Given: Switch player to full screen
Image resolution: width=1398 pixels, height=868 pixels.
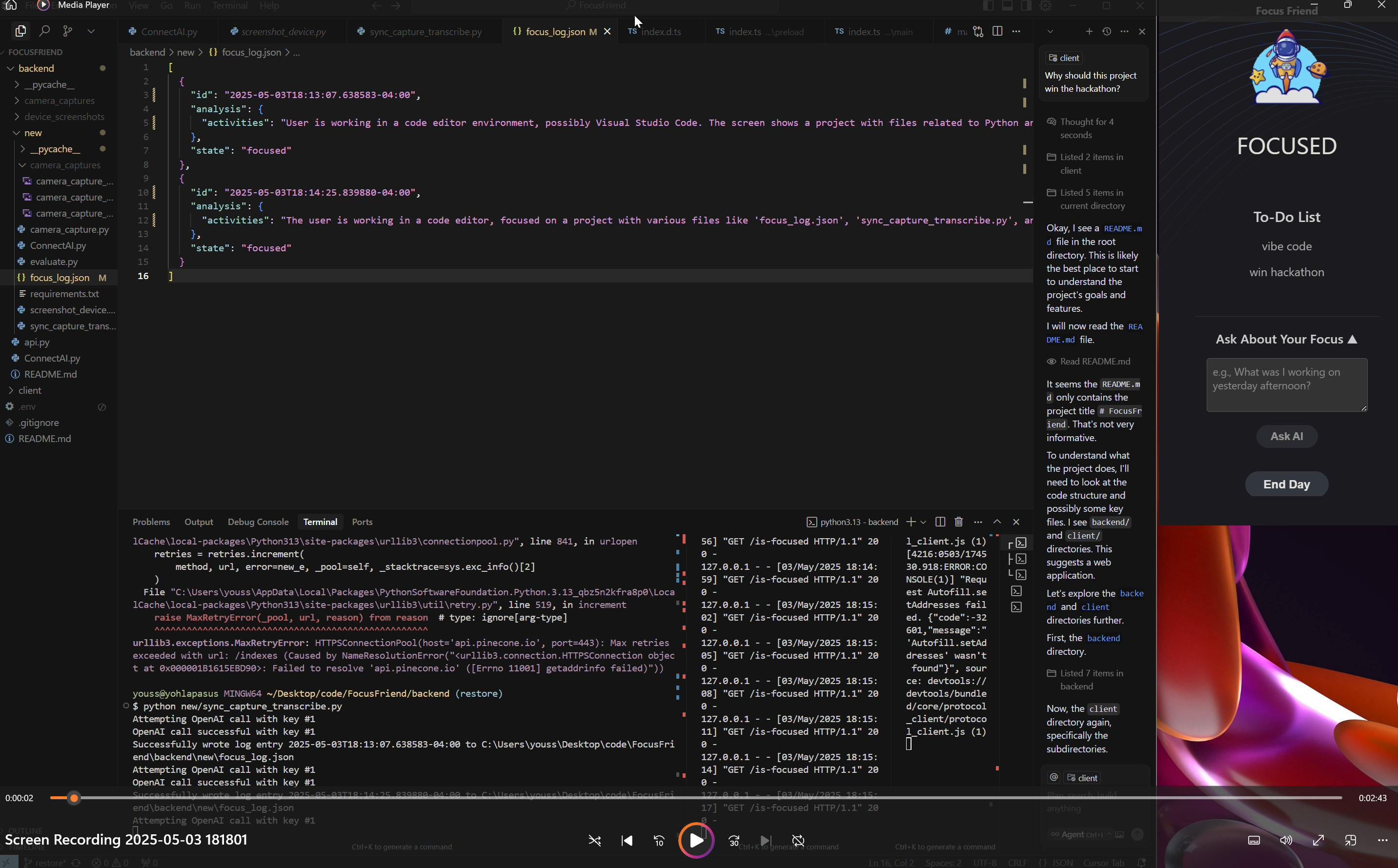Looking at the screenshot, I should (x=1318, y=841).
